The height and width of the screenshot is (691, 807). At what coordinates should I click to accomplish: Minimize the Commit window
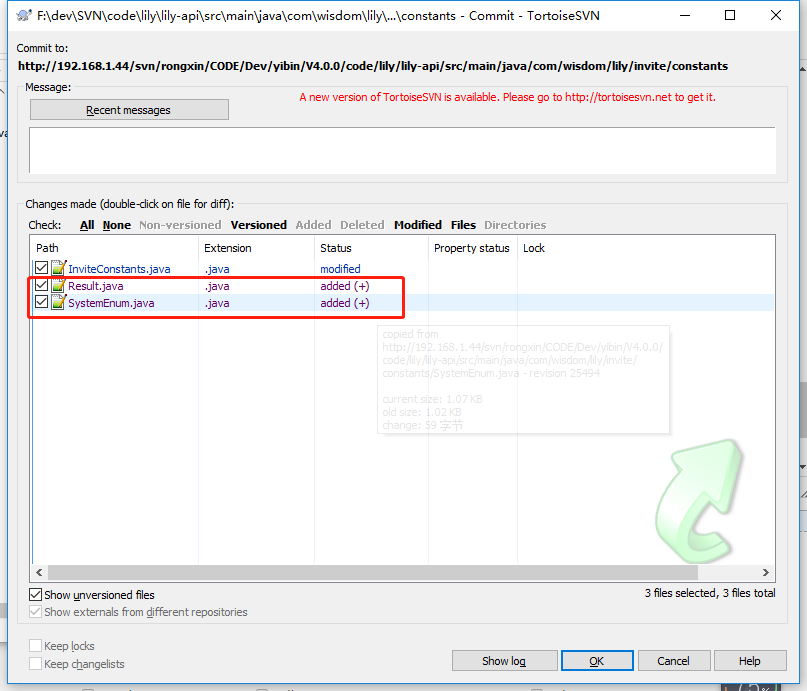pos(685,15)
